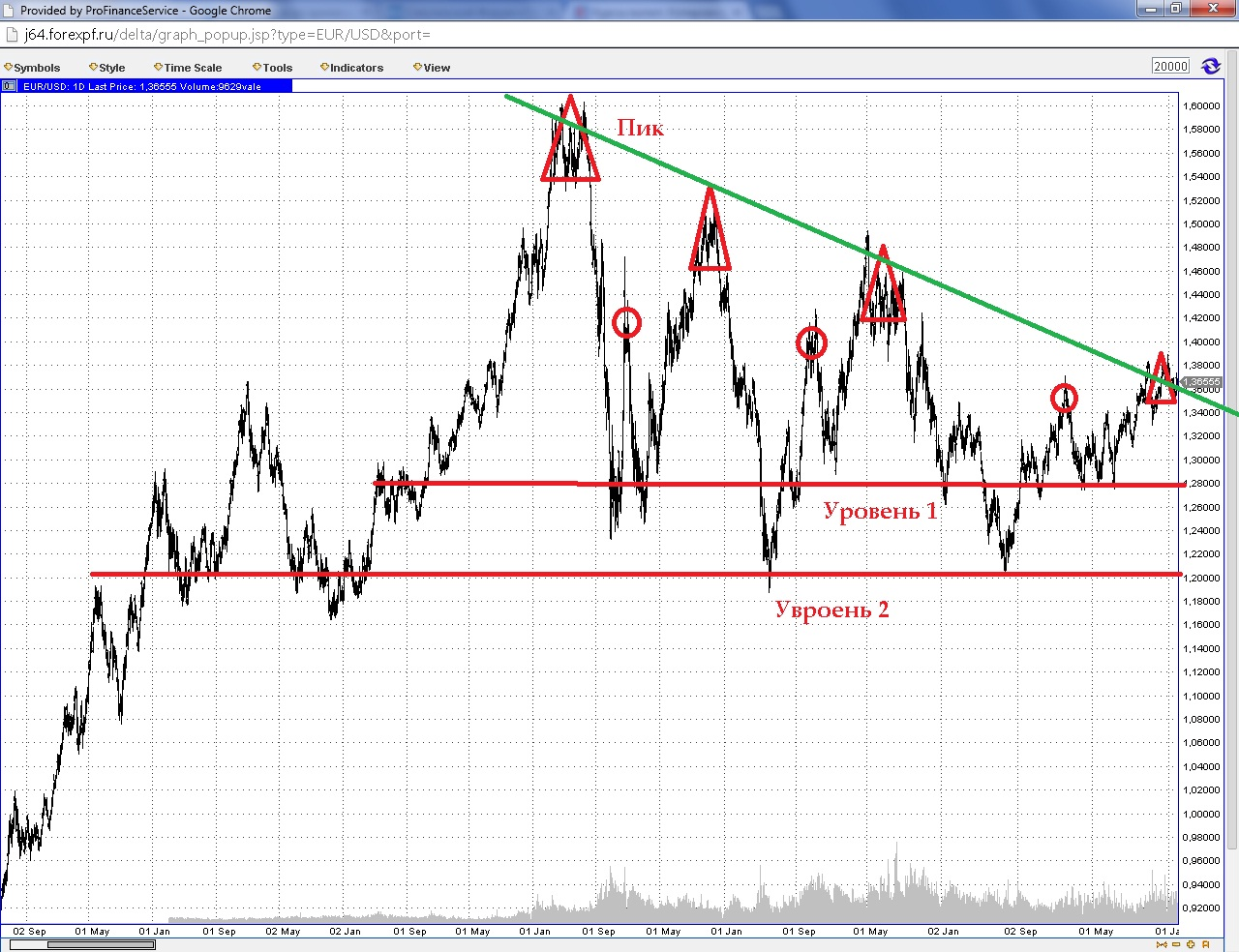Screen dimensions: 1239x952
Task: Click the 1,20000 price axis label
Action: point(1201,578)
